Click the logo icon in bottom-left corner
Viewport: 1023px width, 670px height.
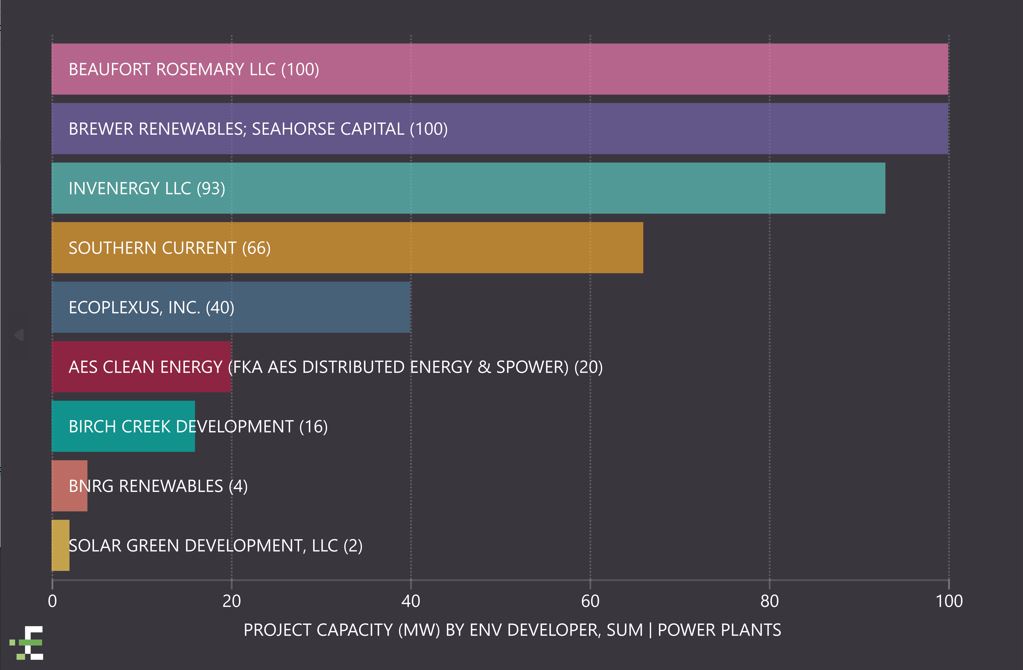[29, 643]
